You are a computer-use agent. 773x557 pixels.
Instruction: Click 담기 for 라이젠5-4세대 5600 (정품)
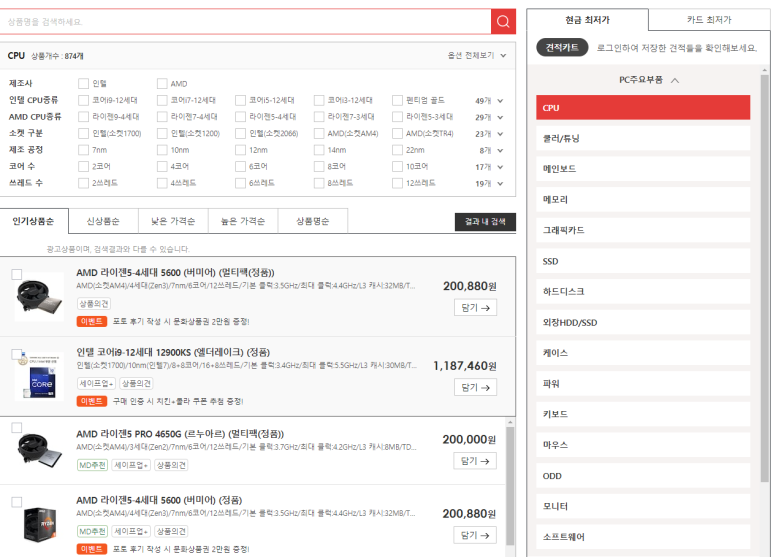475,535
